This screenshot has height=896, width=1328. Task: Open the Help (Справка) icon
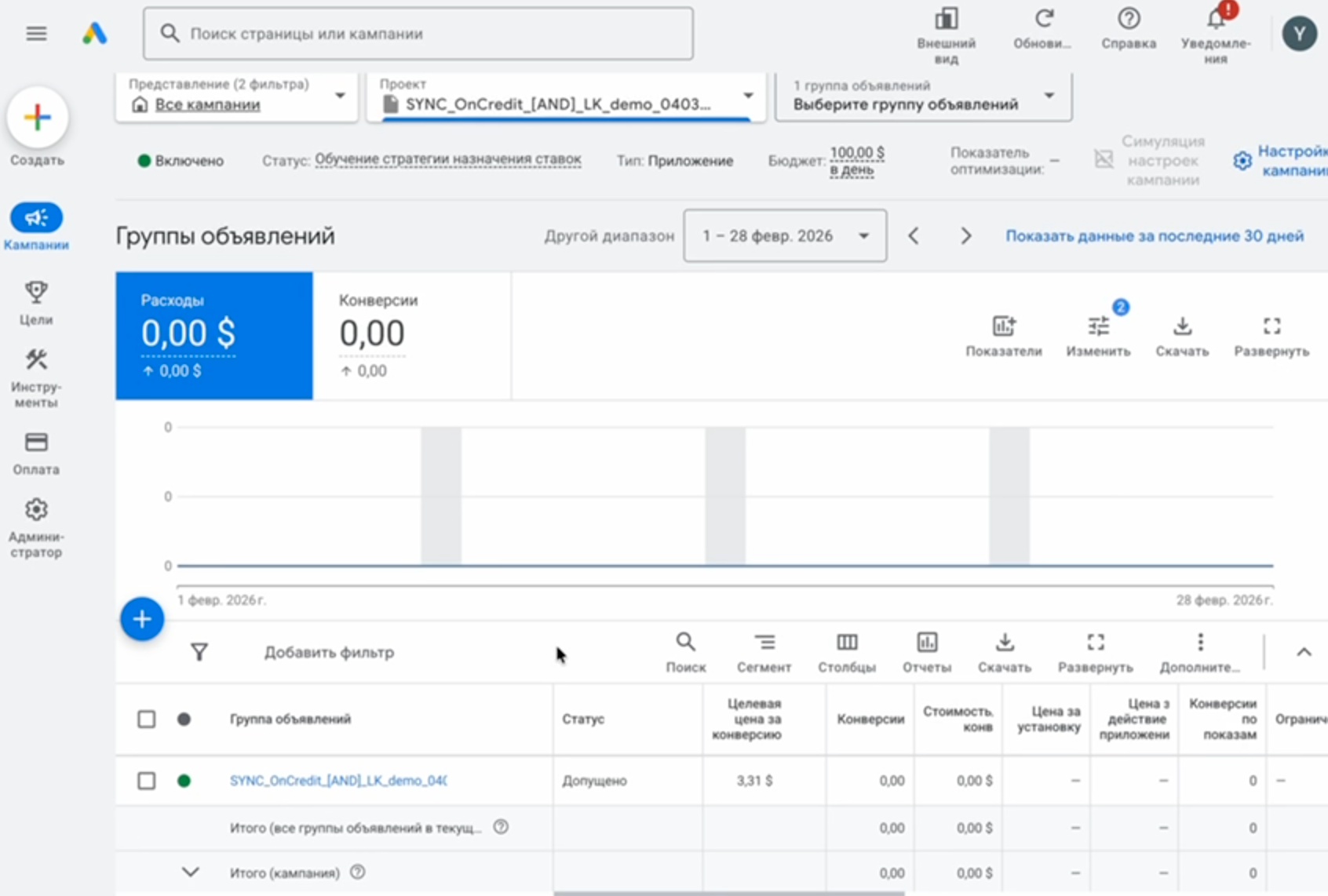click(1128, 20)
